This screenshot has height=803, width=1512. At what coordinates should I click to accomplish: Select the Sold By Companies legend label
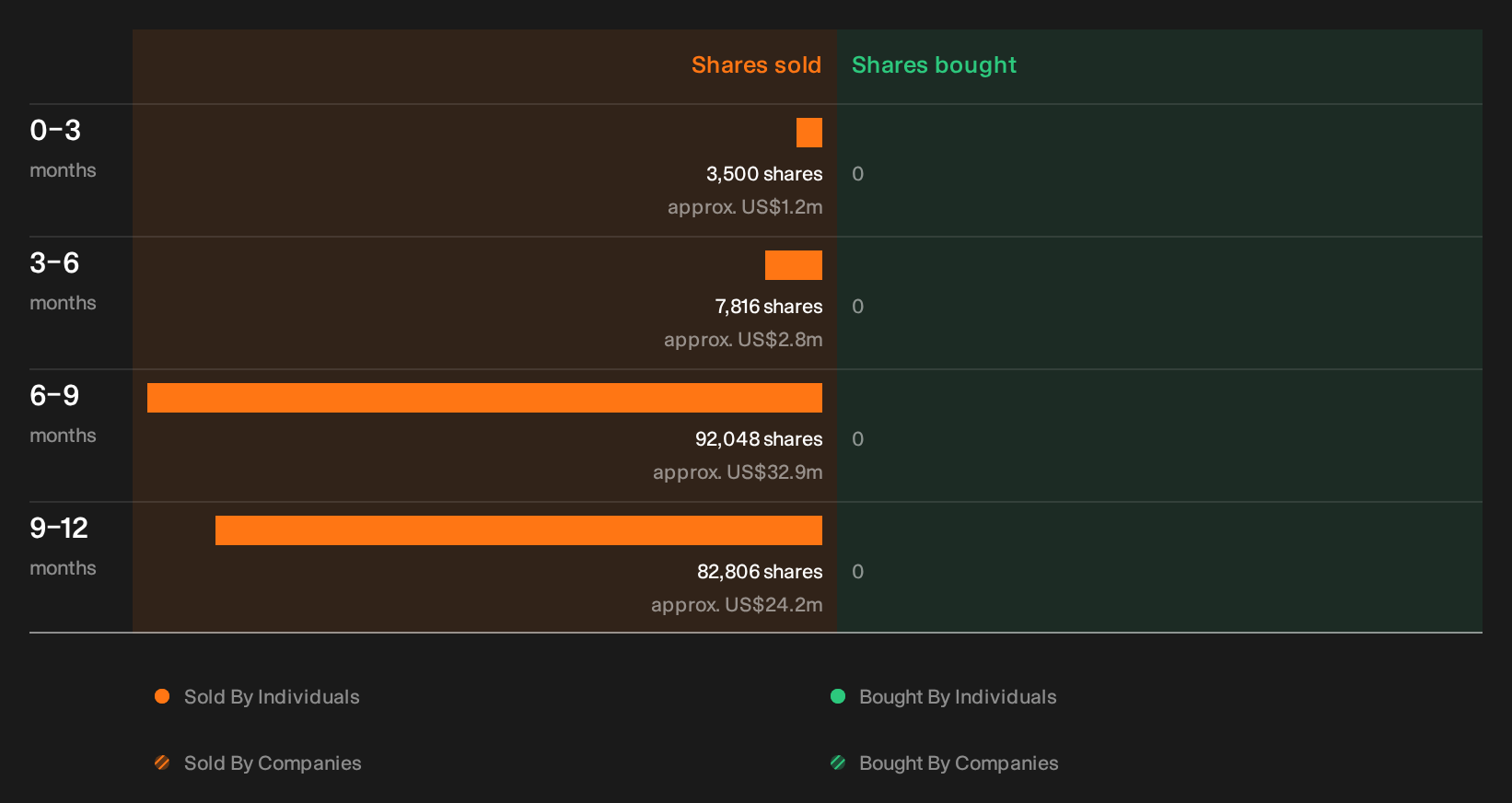pyautogui.click(x=273, y=763)
